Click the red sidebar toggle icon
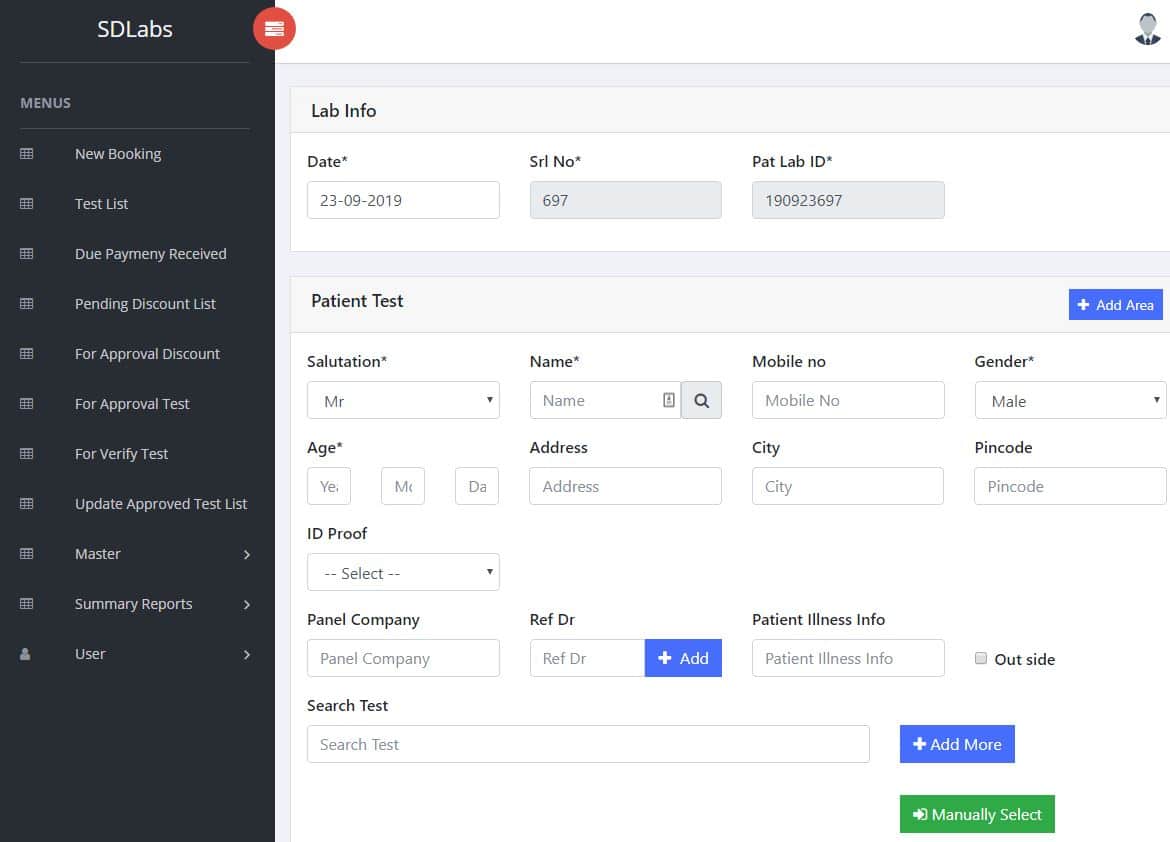 (274, 29)
